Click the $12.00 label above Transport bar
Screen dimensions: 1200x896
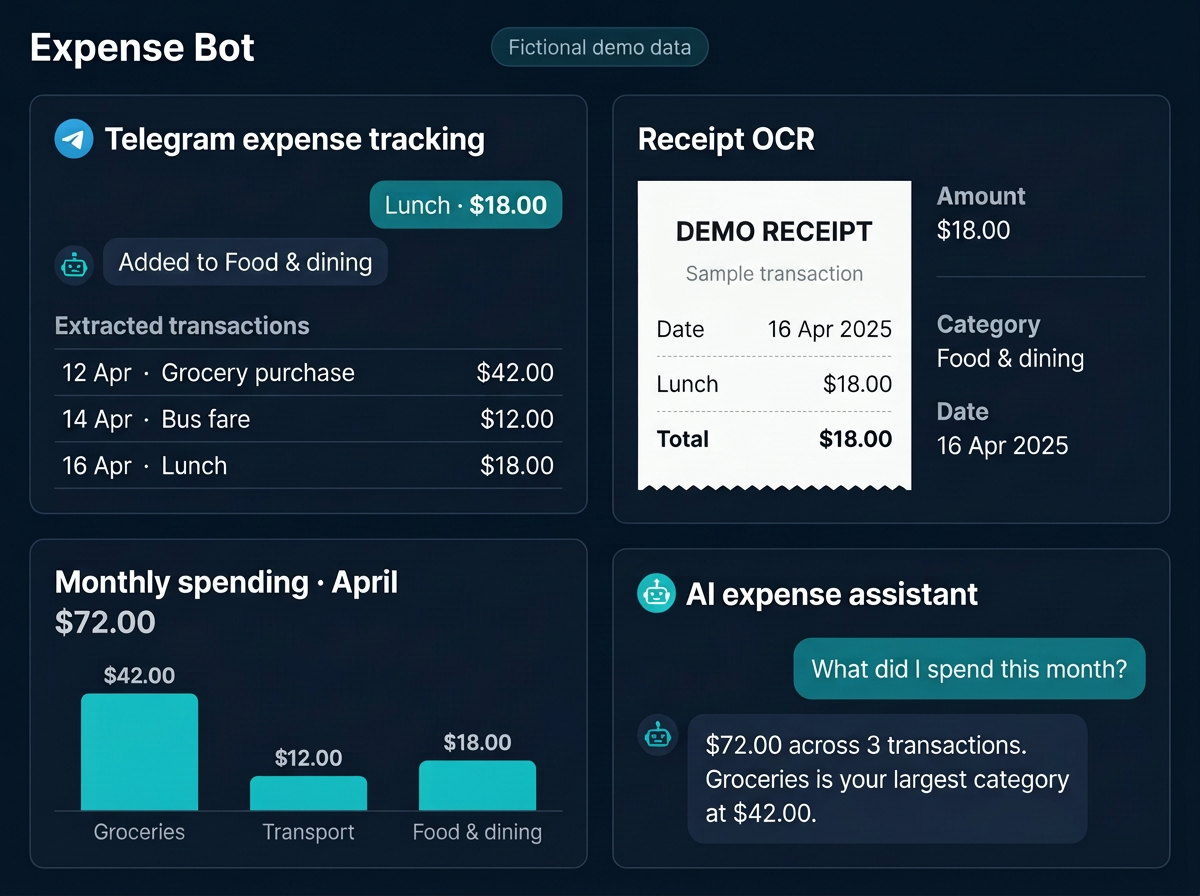(x=308, y=758)
